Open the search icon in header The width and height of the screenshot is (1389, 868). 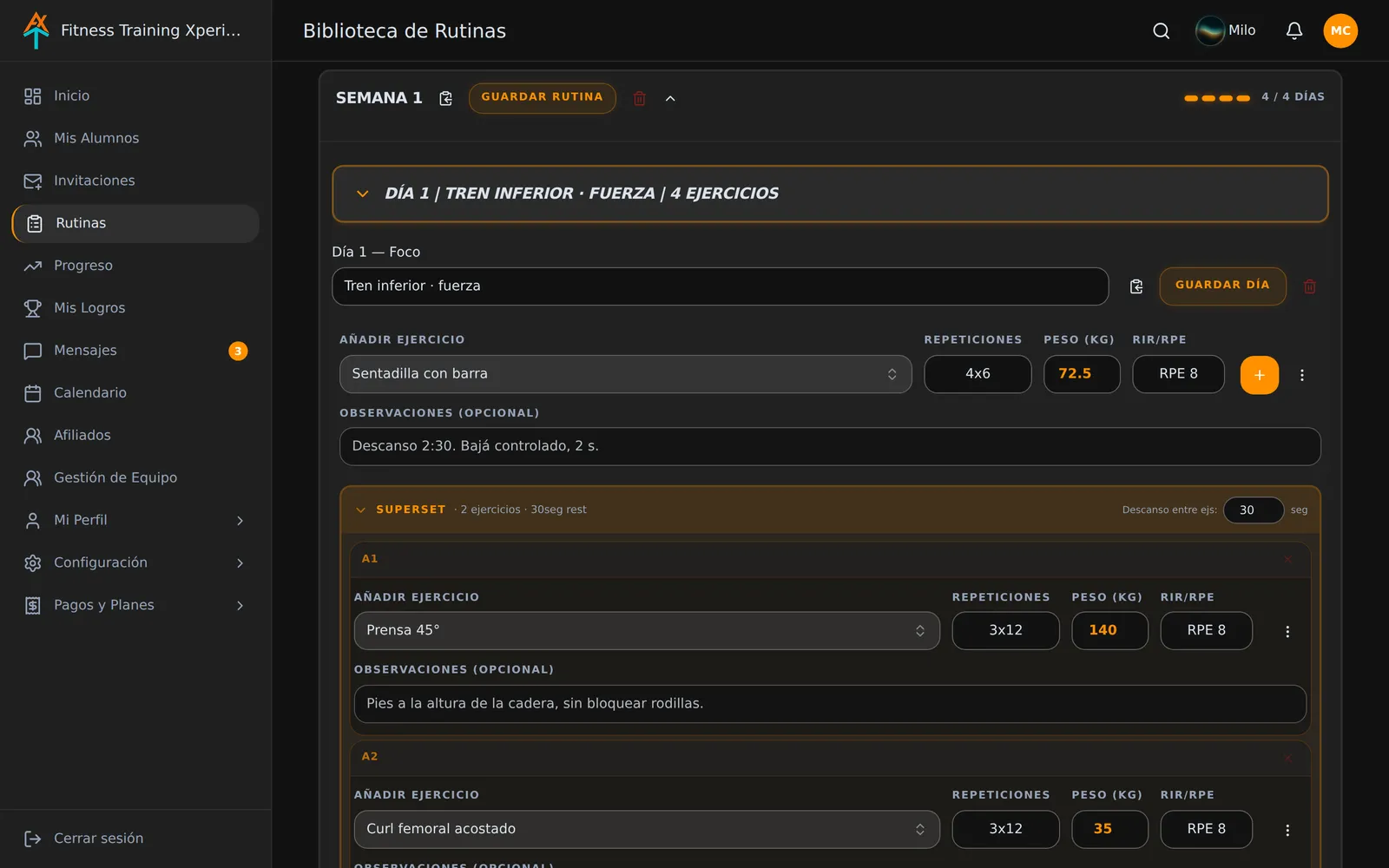(x=1161, y=31)
